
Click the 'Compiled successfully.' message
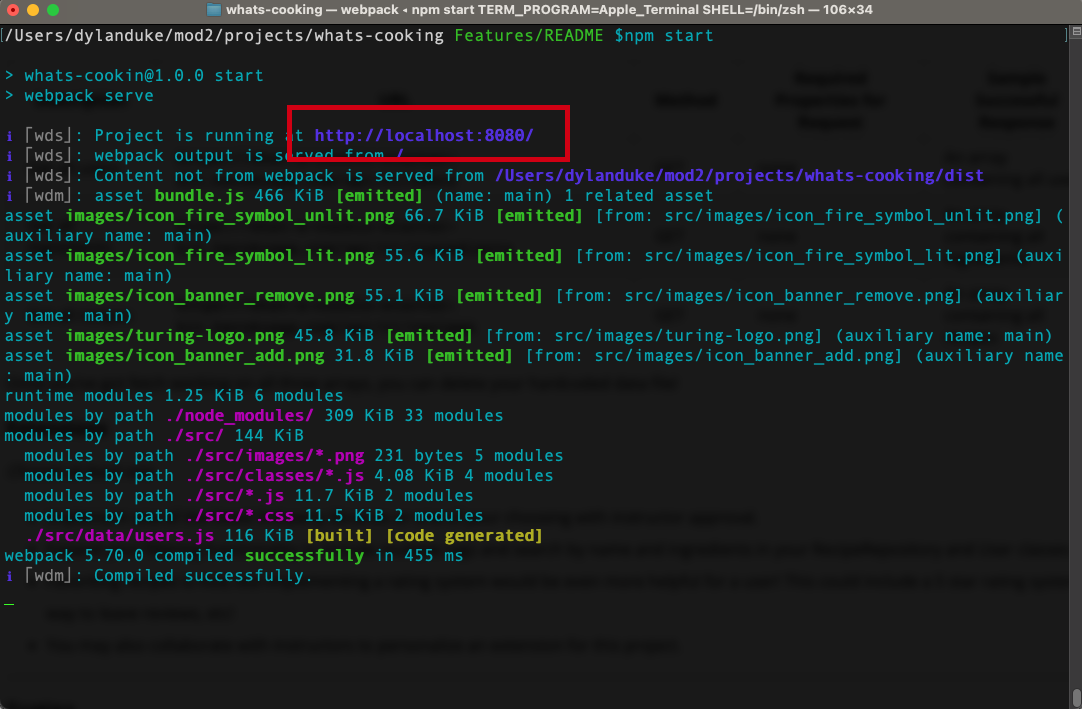203,575
